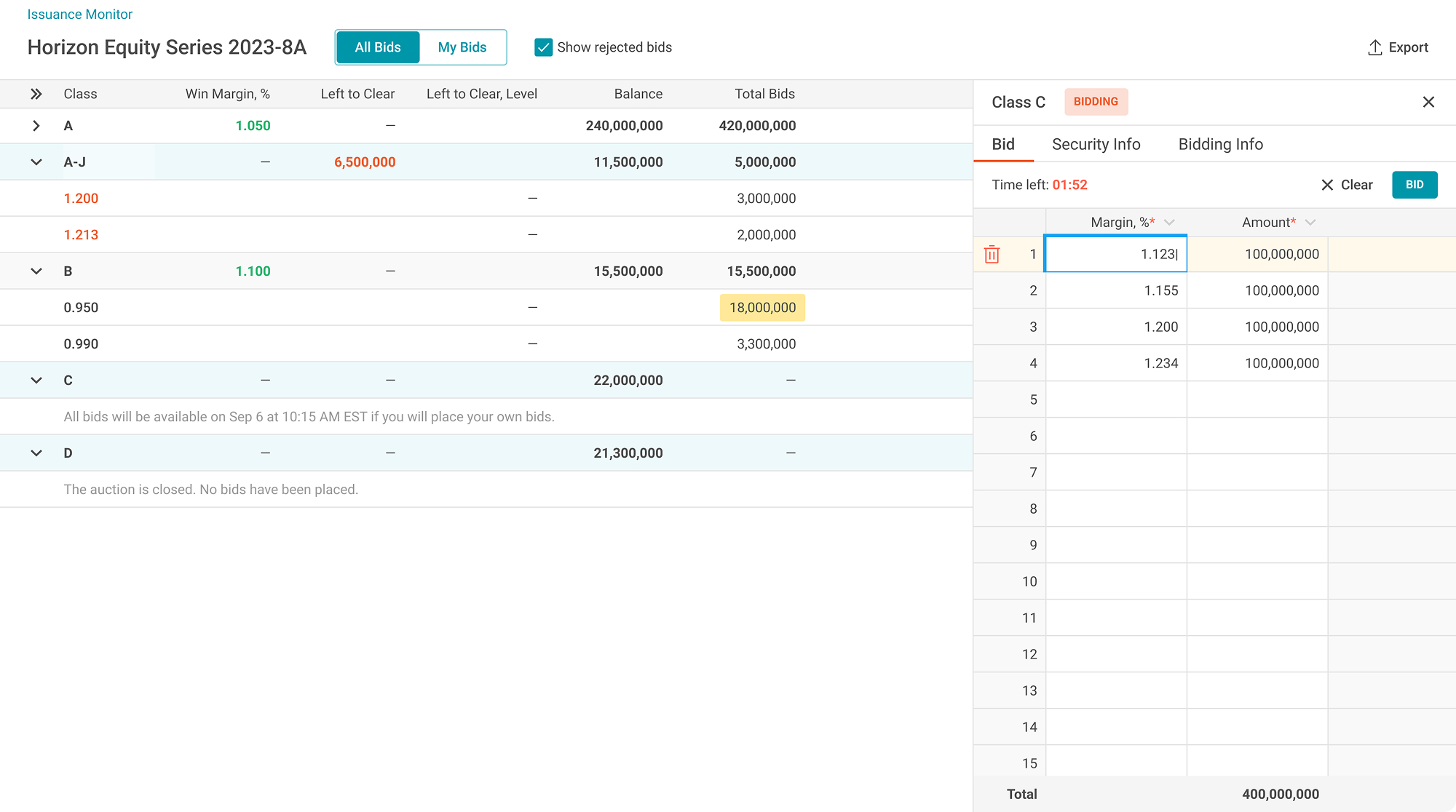1456x812 pixels.
Task: Click the Export upload icon
Action: tap(1374, 47)
